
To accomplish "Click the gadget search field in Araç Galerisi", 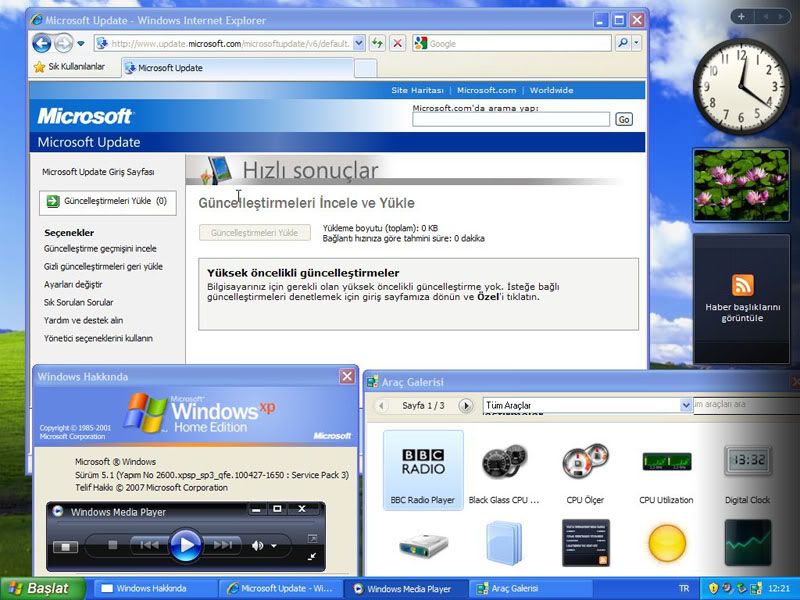I will pos(746,405).
